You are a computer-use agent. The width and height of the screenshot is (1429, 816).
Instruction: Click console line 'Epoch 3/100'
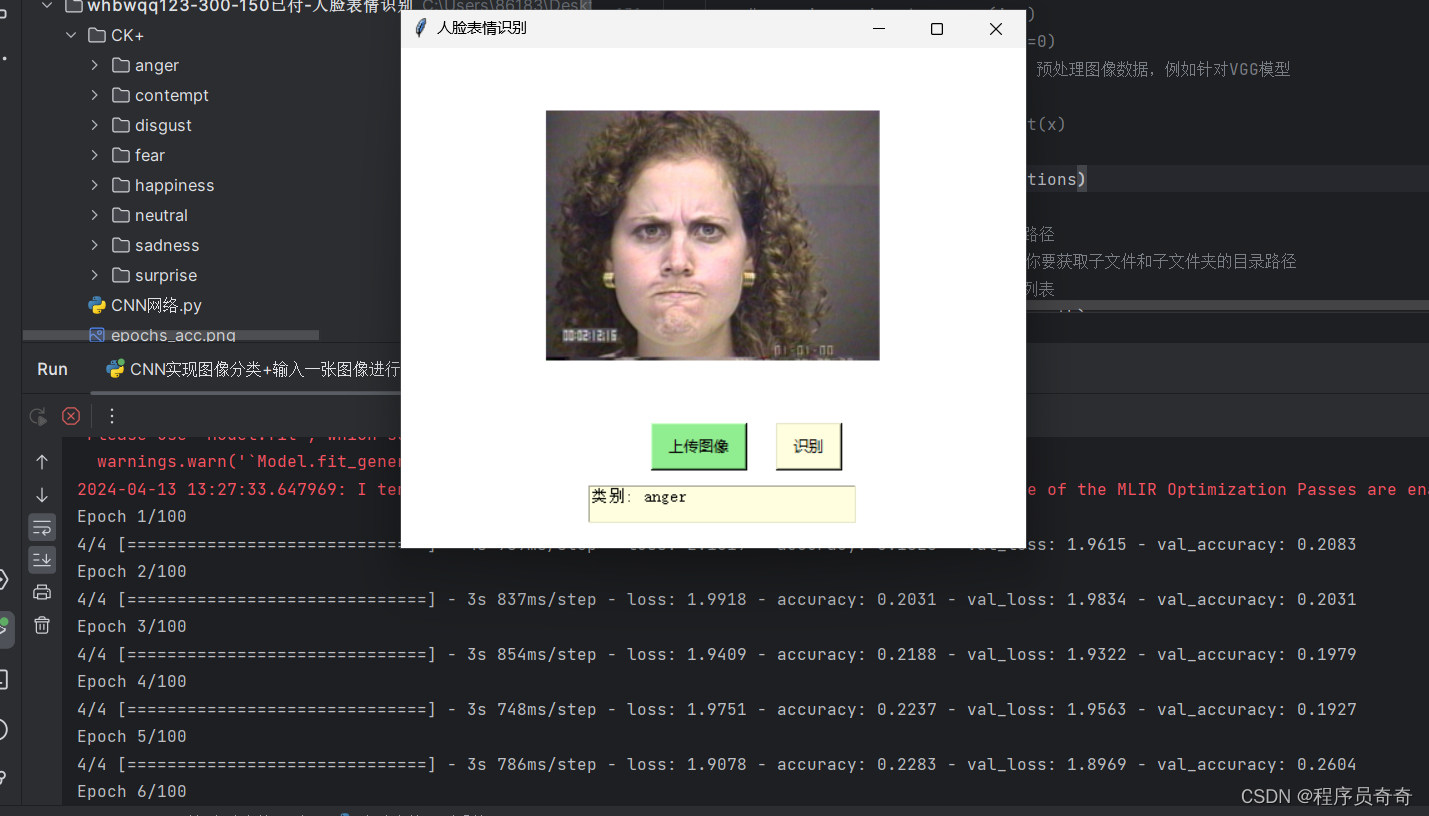[132, 627]
